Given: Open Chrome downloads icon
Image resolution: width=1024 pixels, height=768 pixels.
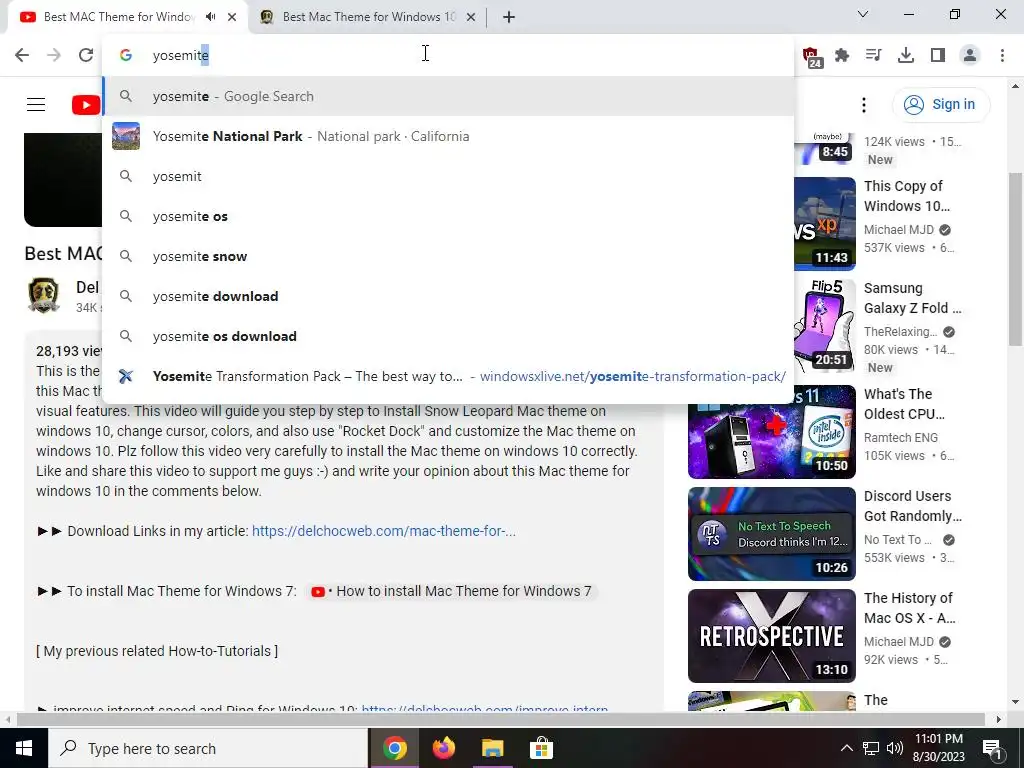Looking at the screenshot, I should pos(906,56).
